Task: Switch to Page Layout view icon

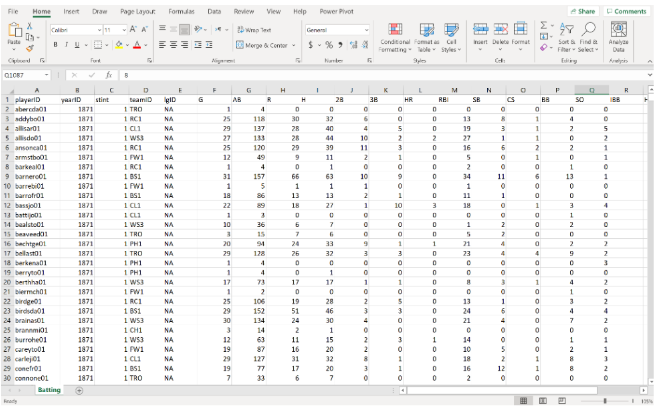Action: 542,401
